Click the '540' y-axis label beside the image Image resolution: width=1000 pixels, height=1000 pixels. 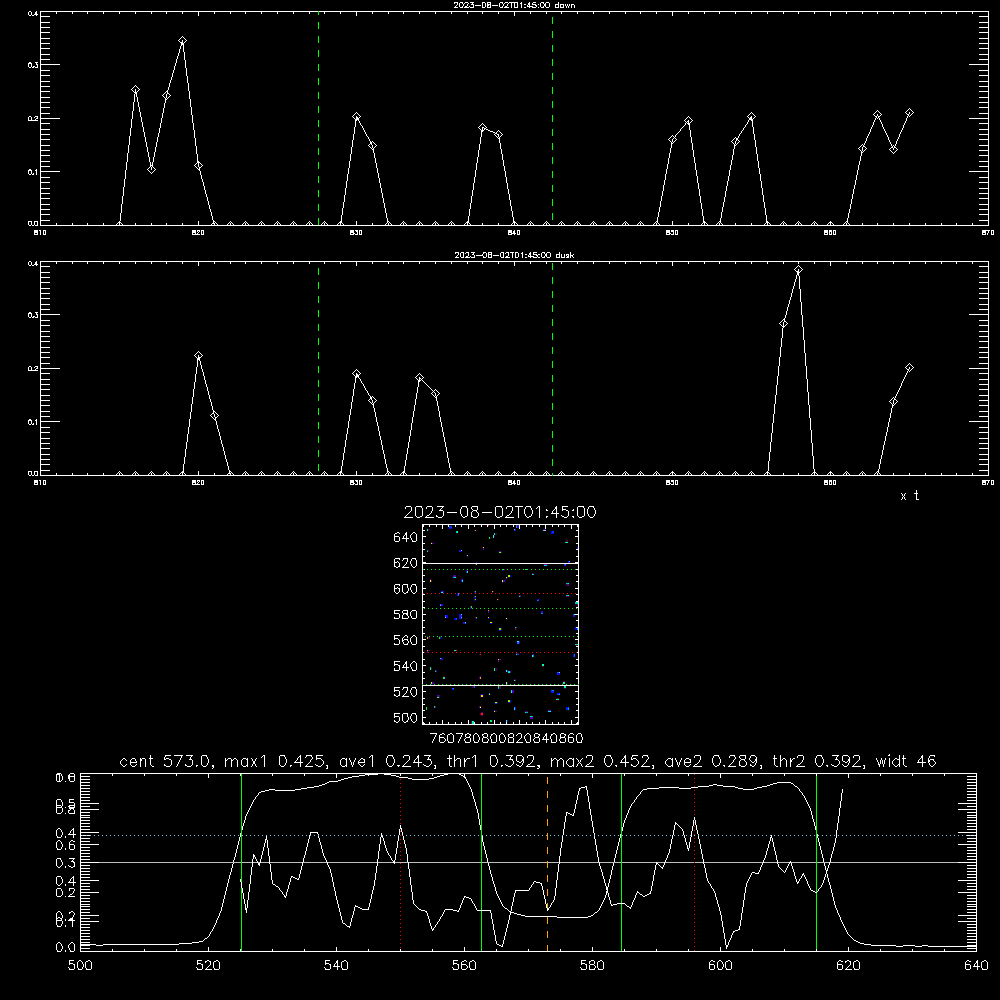coord(405,666)
